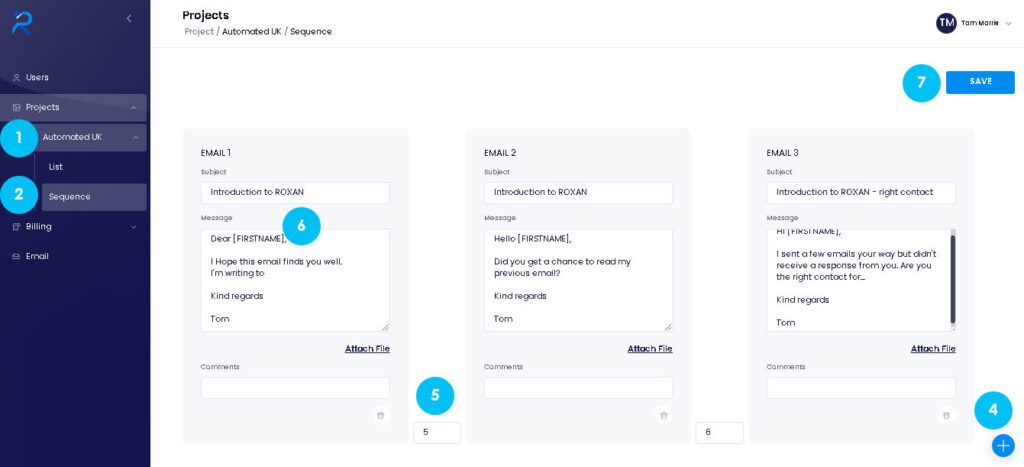The image size is (1024, 467).
Task: Collapse the sidebar with the left chevron
Action: [x=129, y=18]
